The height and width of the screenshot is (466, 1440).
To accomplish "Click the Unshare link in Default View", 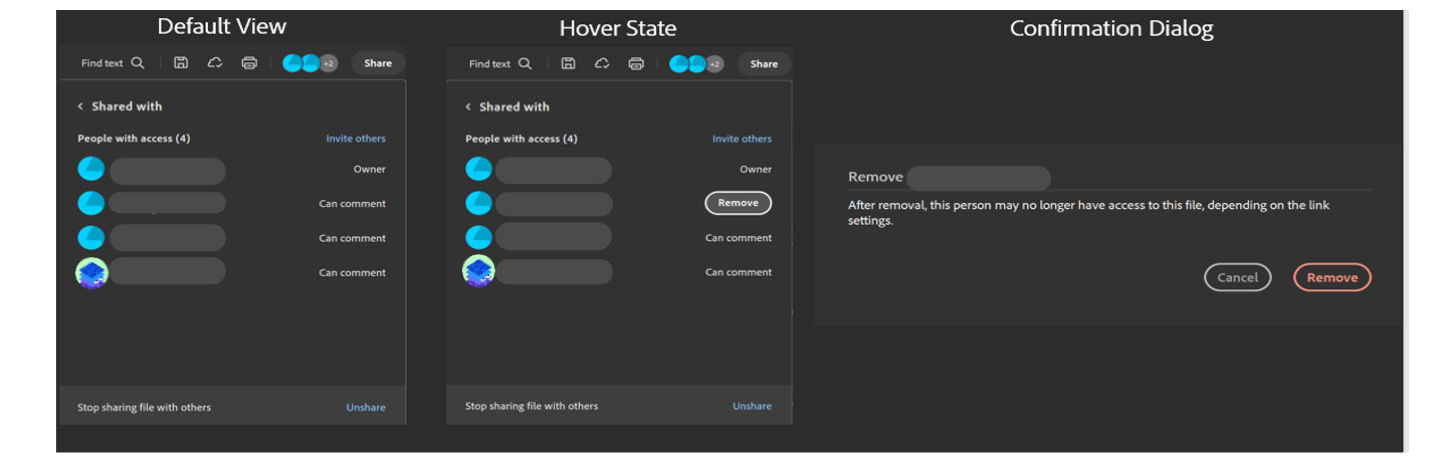I will click(x=366, y=407).
